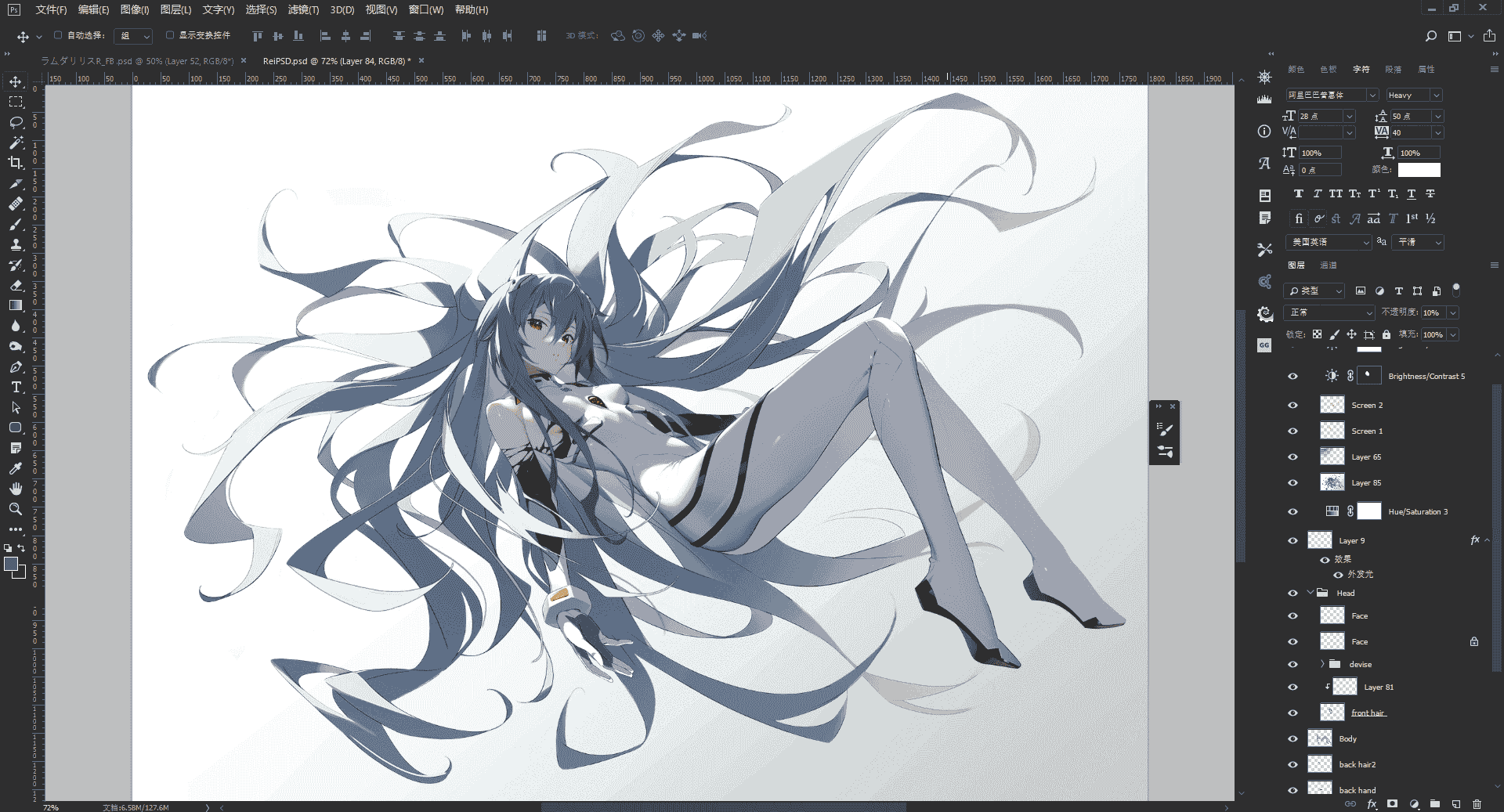The image size is (1504, 812).
Task: Click the text color swatch
Action: pos(1419,170)
